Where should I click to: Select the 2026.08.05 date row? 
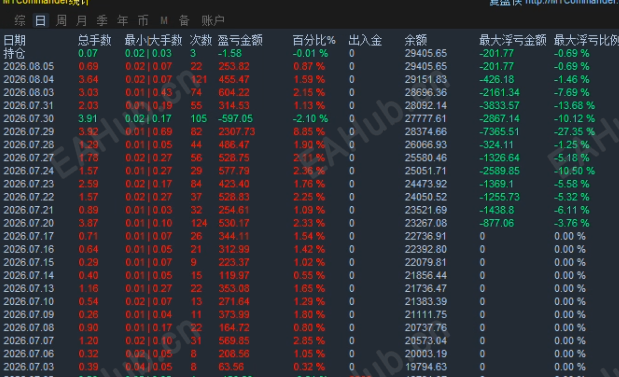point(29,66)
